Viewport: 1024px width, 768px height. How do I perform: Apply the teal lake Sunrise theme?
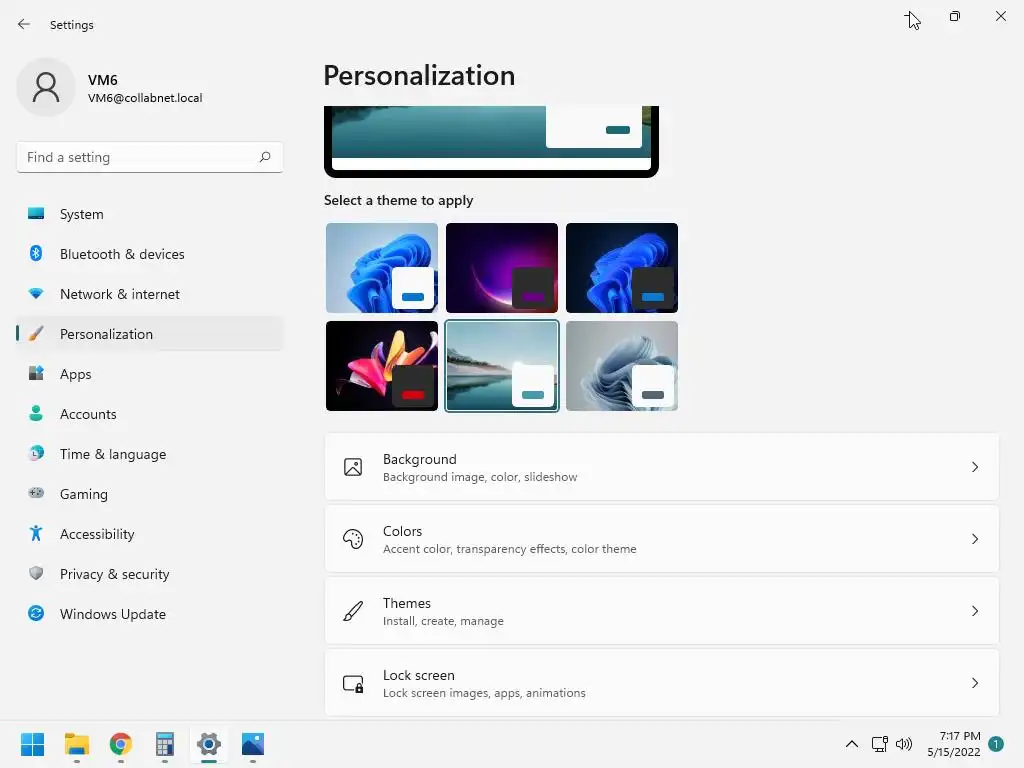(502, 366)
